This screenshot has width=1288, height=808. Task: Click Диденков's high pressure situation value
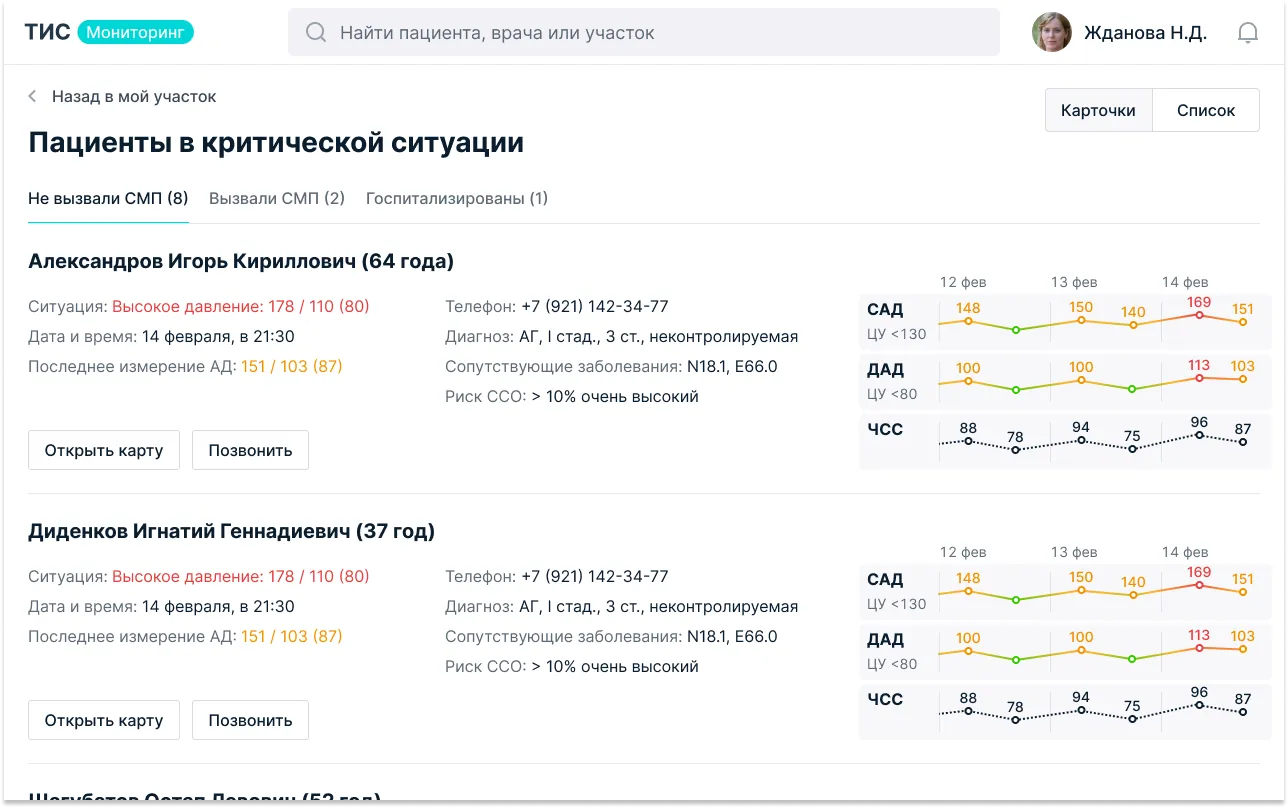pyautogui.click(x=241, y=577)
